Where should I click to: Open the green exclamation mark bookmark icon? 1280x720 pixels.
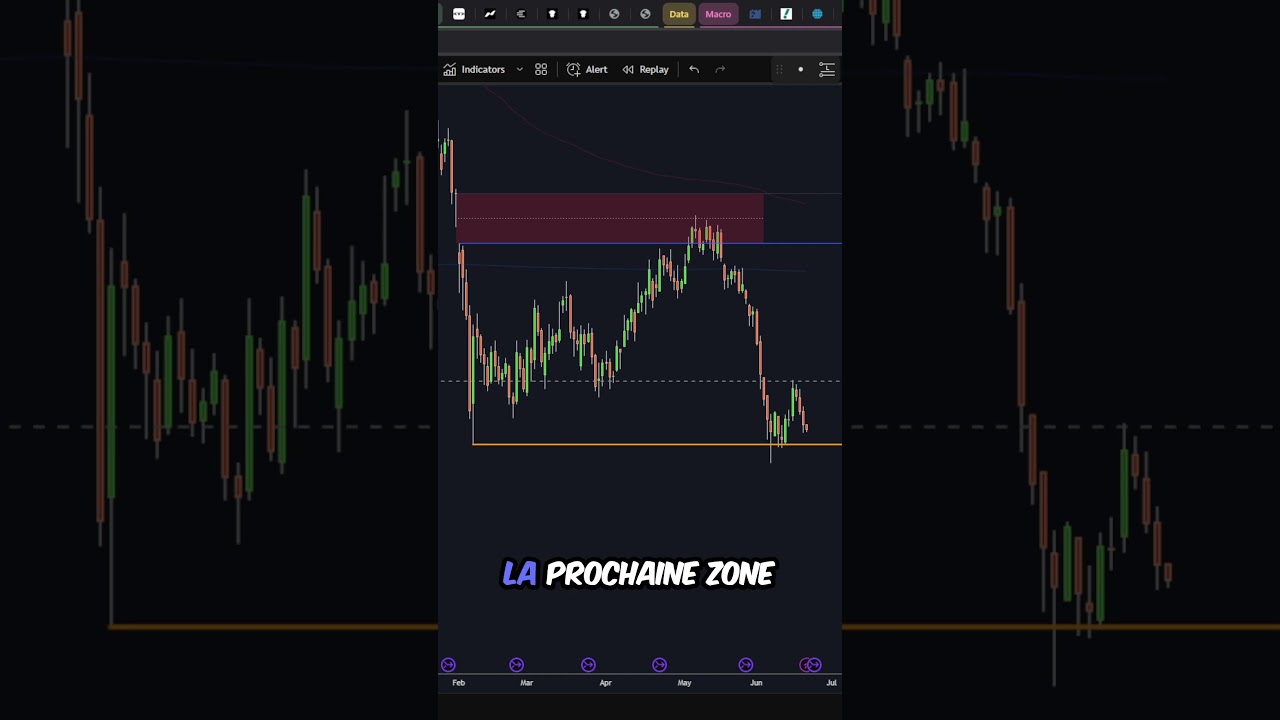786,14
